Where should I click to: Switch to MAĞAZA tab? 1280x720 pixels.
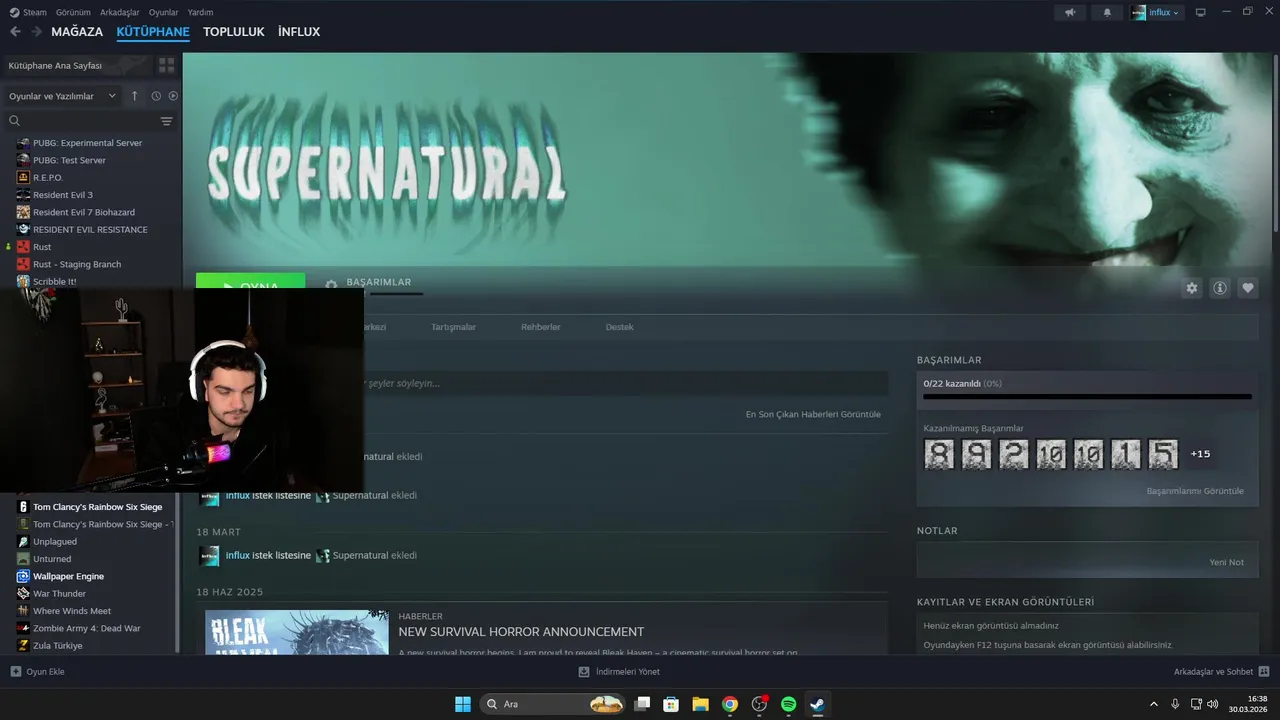coord(77,32)
